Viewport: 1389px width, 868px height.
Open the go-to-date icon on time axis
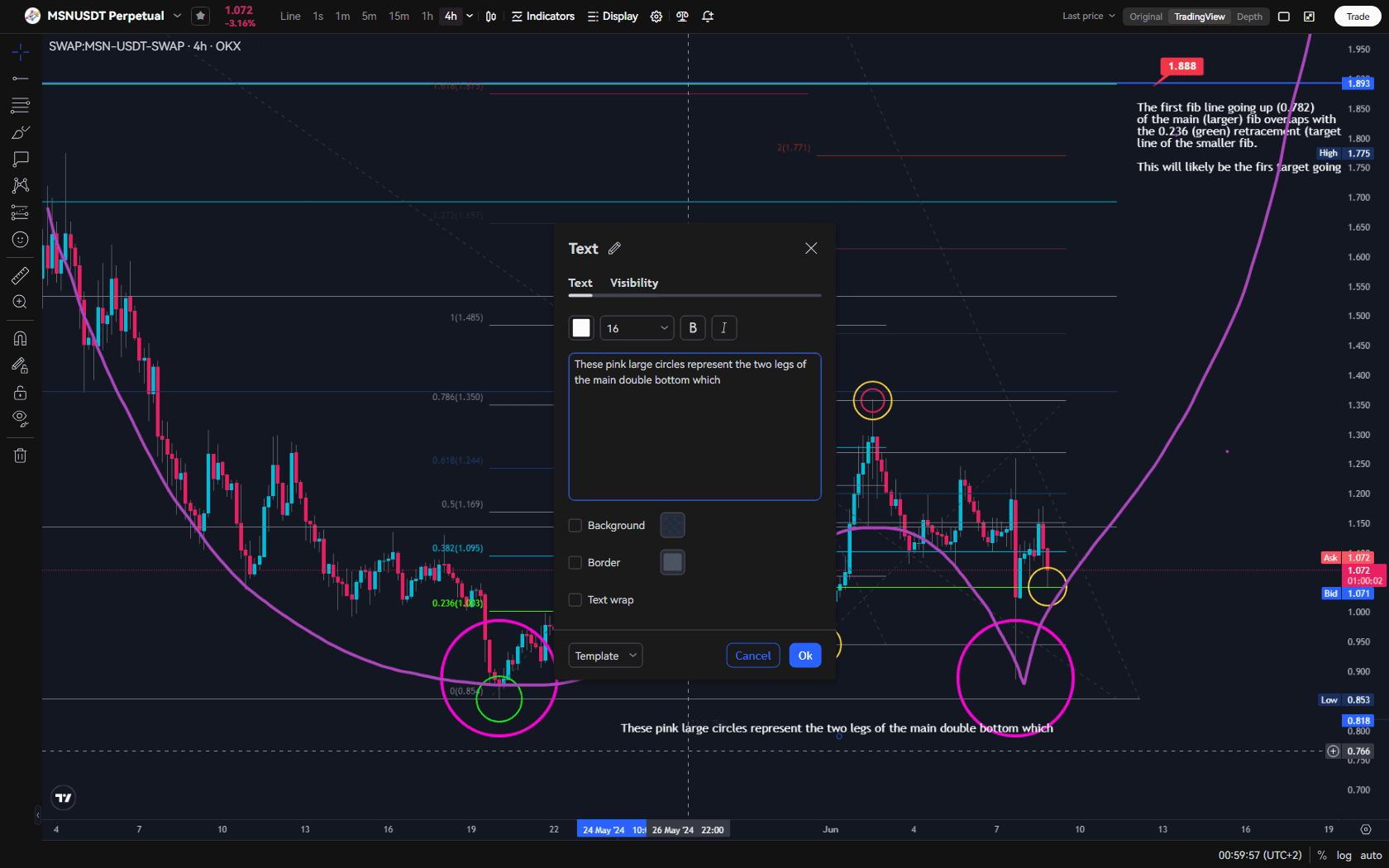tap(1366, 829)
